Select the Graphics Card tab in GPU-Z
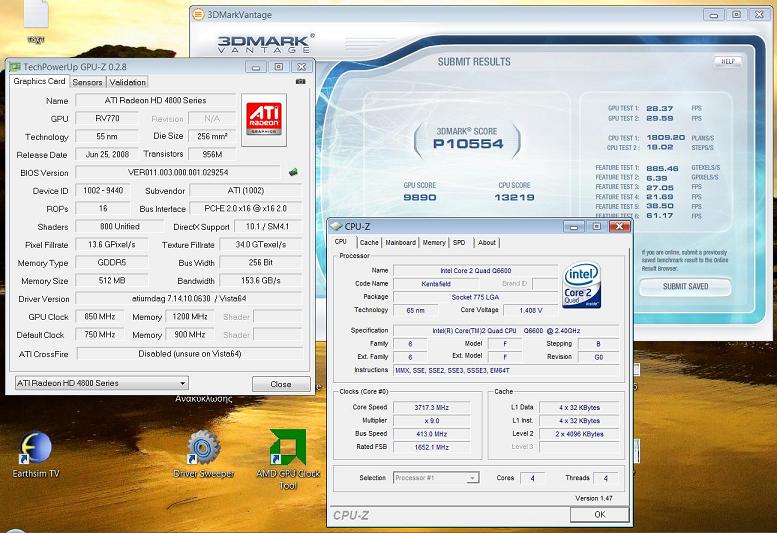 pos(39,81)
